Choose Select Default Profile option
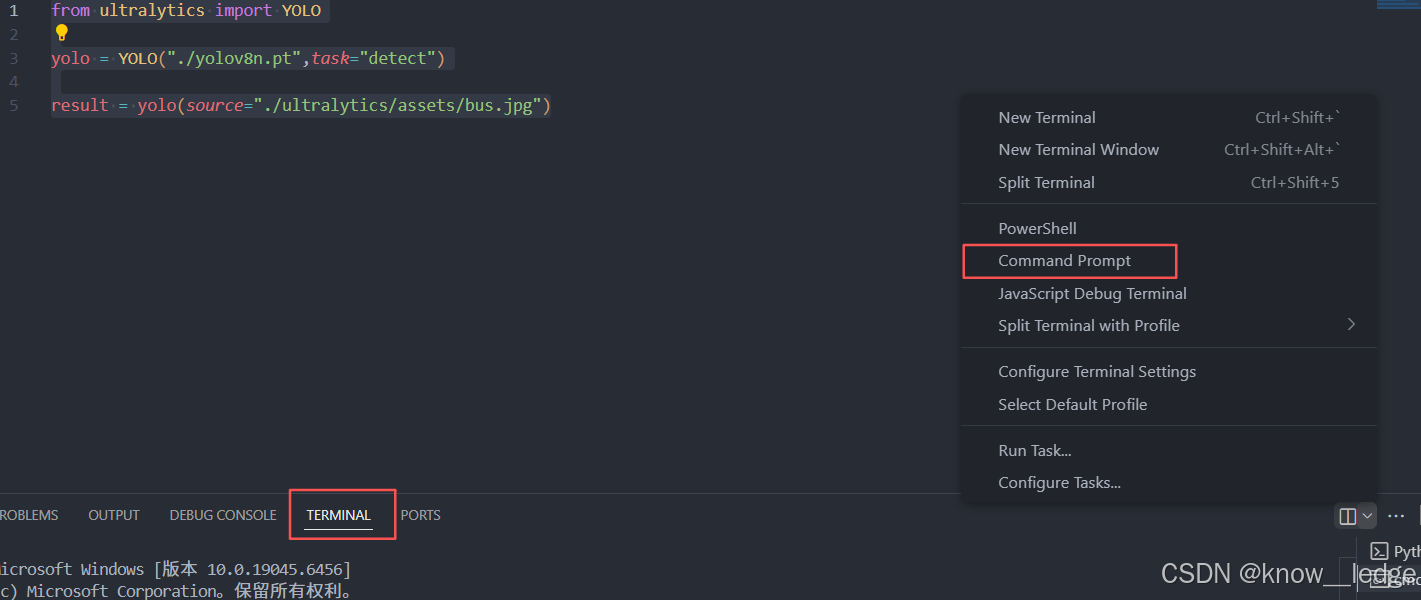Viewport: 1421px width, 600px height. [x=1169, y=405]
